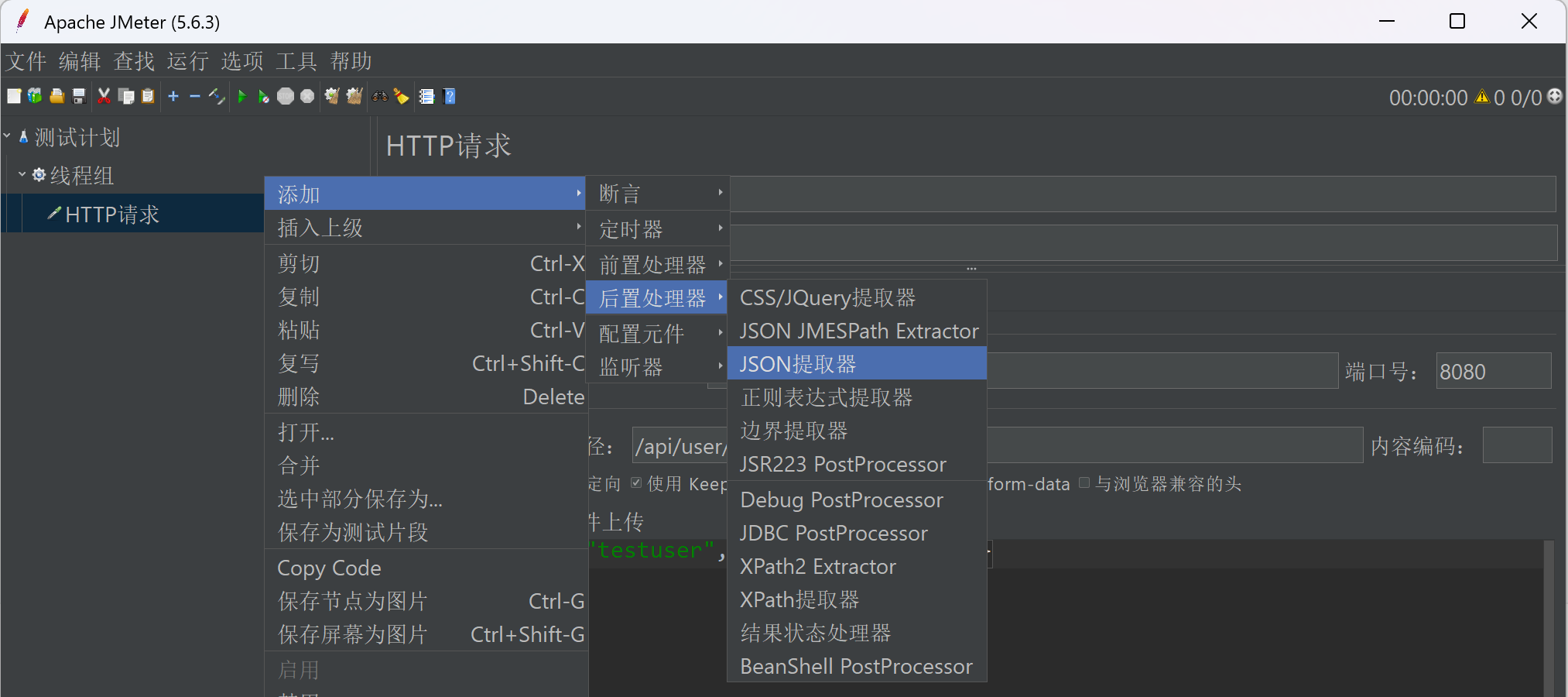Choose CSS/JQuery提取器 entry
Screen dimensions: 1568x697
pyautogui.click(x=857, y=297)
